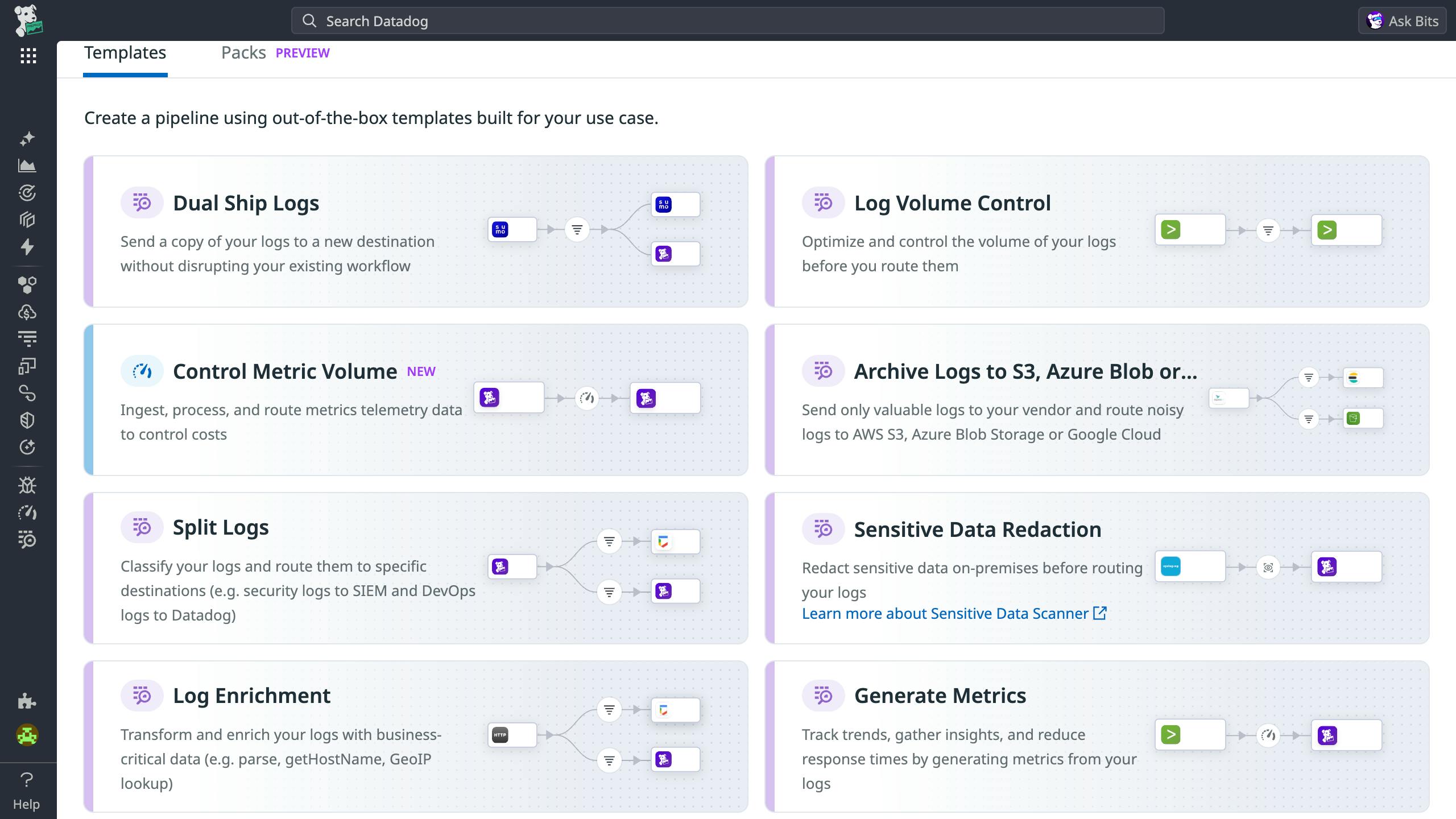Open your user avatar in the sidebar
Image resolution: width=1456 pixels, height=819 pixels.
coord(27,734)
